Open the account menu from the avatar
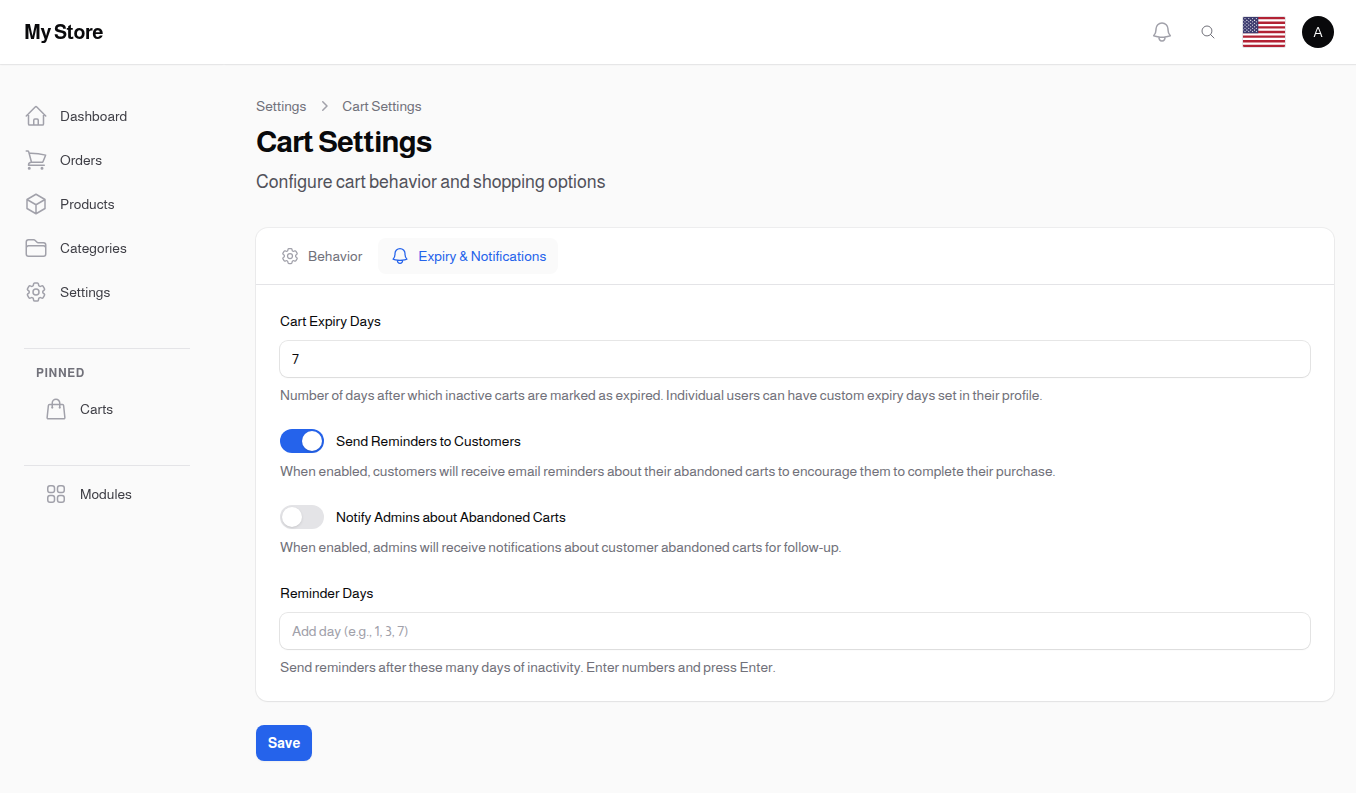 (x=1317, y=31)
